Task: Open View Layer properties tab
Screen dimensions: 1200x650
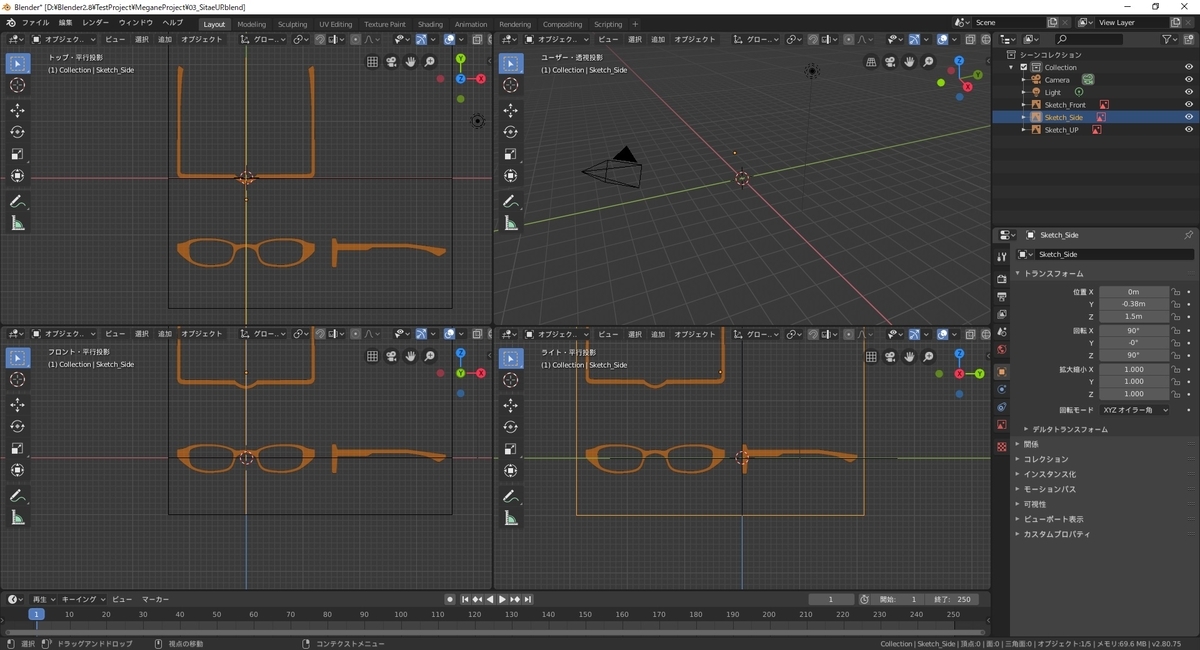Action: coord(1002,314)
